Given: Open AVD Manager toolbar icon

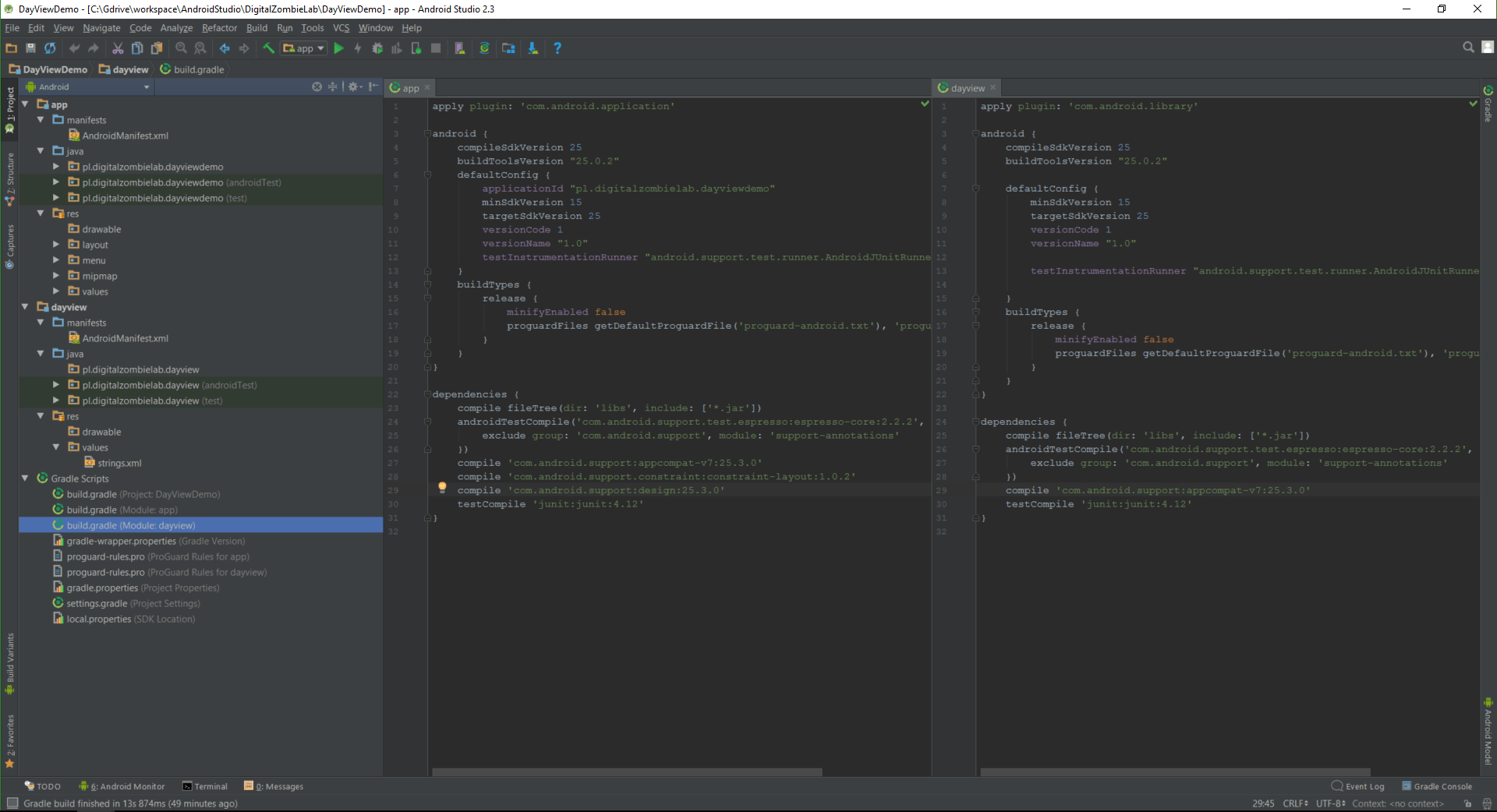Looking at the screenshot, I should [460, 48].
